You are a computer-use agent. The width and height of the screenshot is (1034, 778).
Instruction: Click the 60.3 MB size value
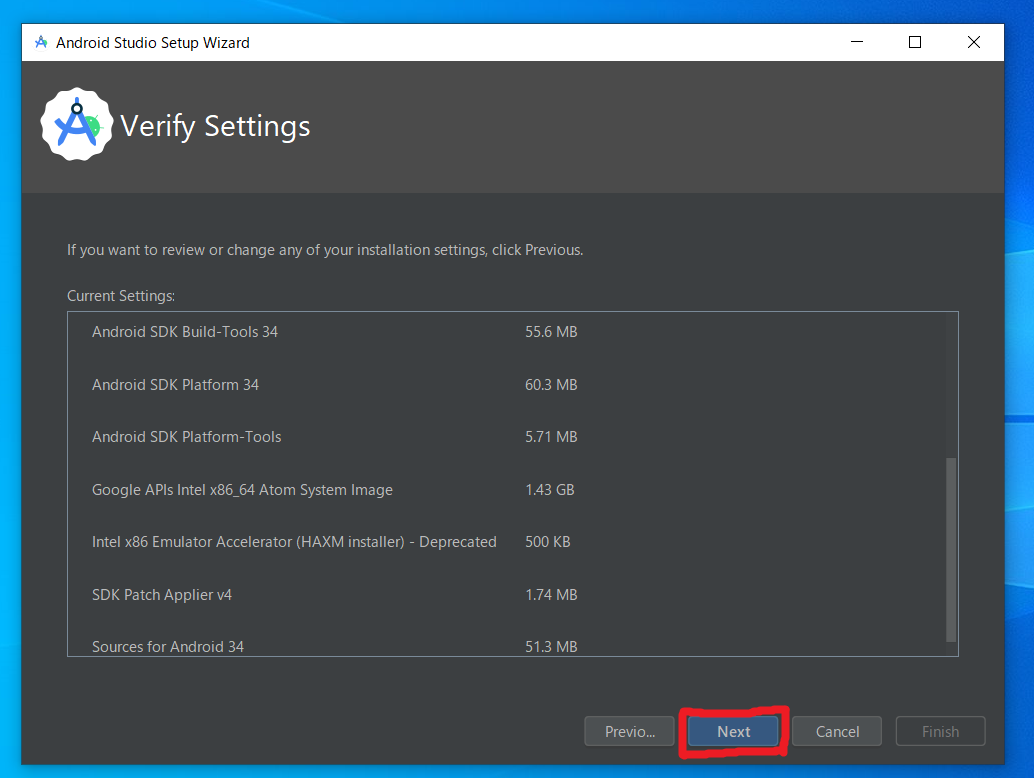[551, 384]
